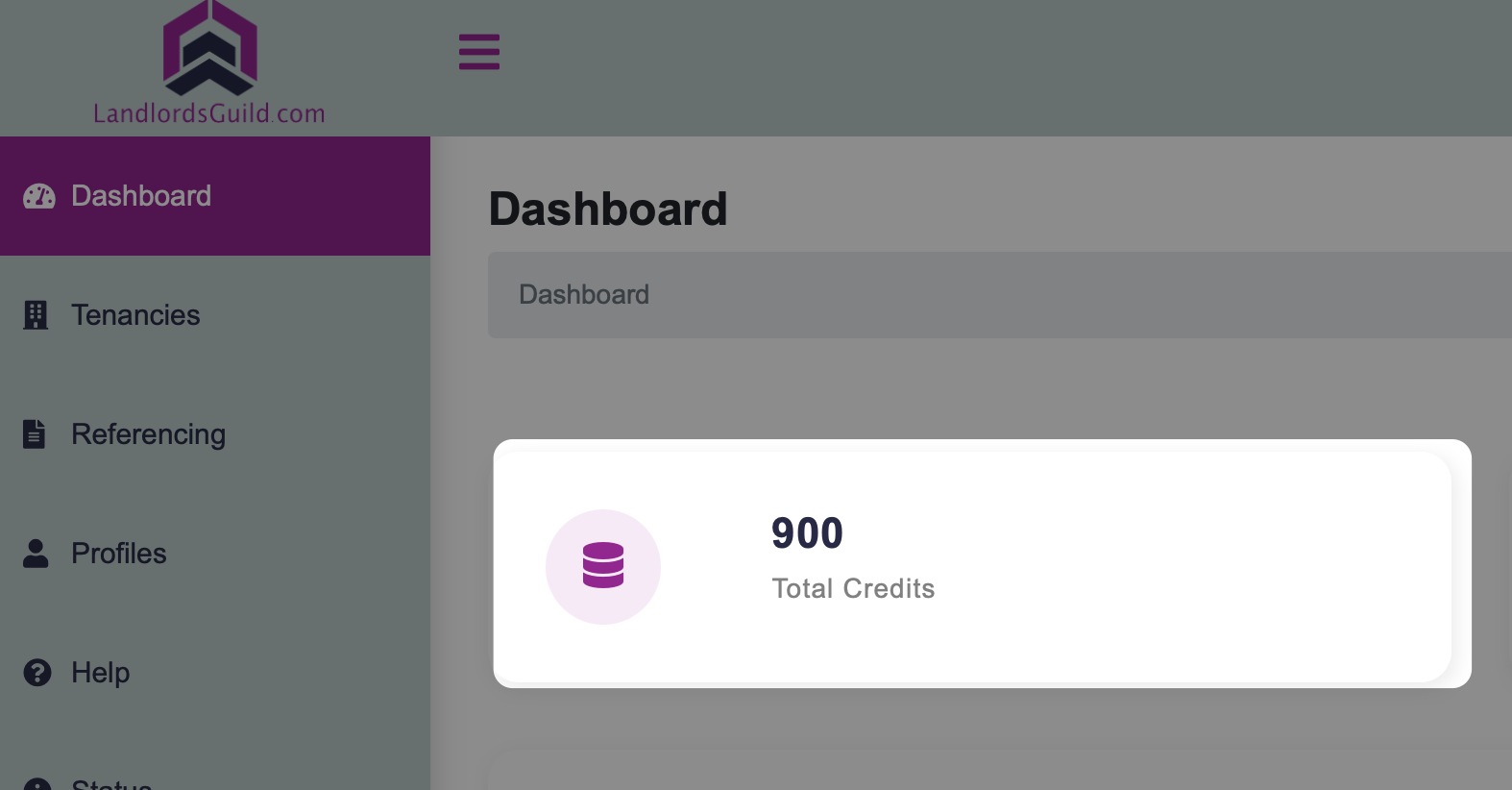Toggle the hamburger menu icon
The height and width of the screenshot is (790, 1512).
click(479, 52)
